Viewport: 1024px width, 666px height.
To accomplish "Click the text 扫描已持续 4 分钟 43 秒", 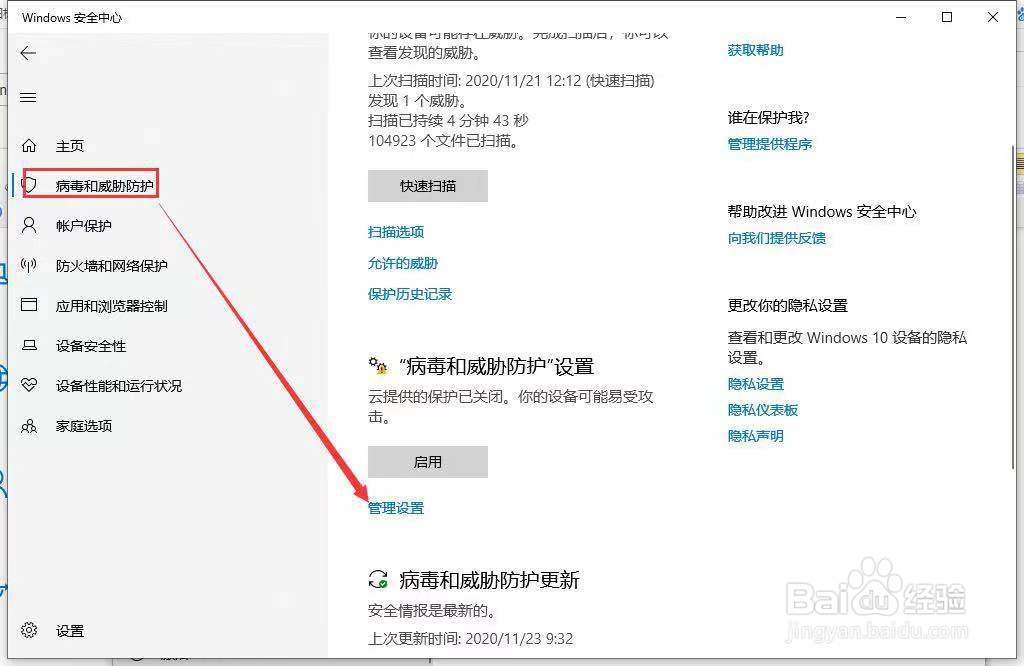I will tap(448, 120).
